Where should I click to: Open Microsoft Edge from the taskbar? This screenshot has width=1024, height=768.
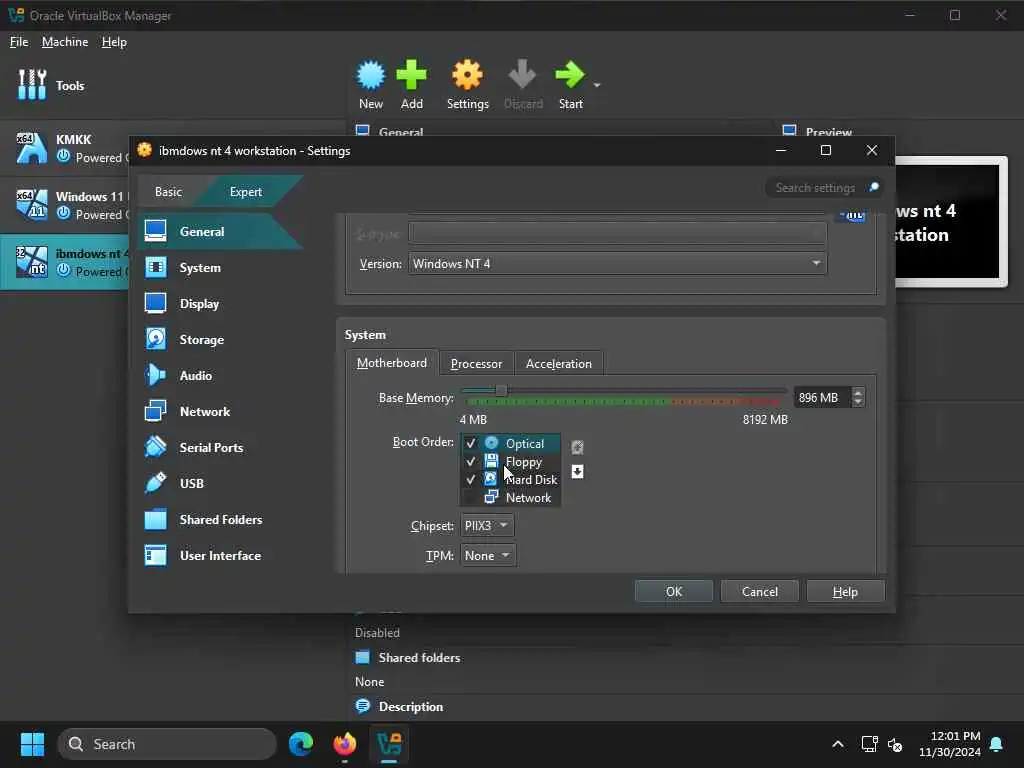[301, 744]
